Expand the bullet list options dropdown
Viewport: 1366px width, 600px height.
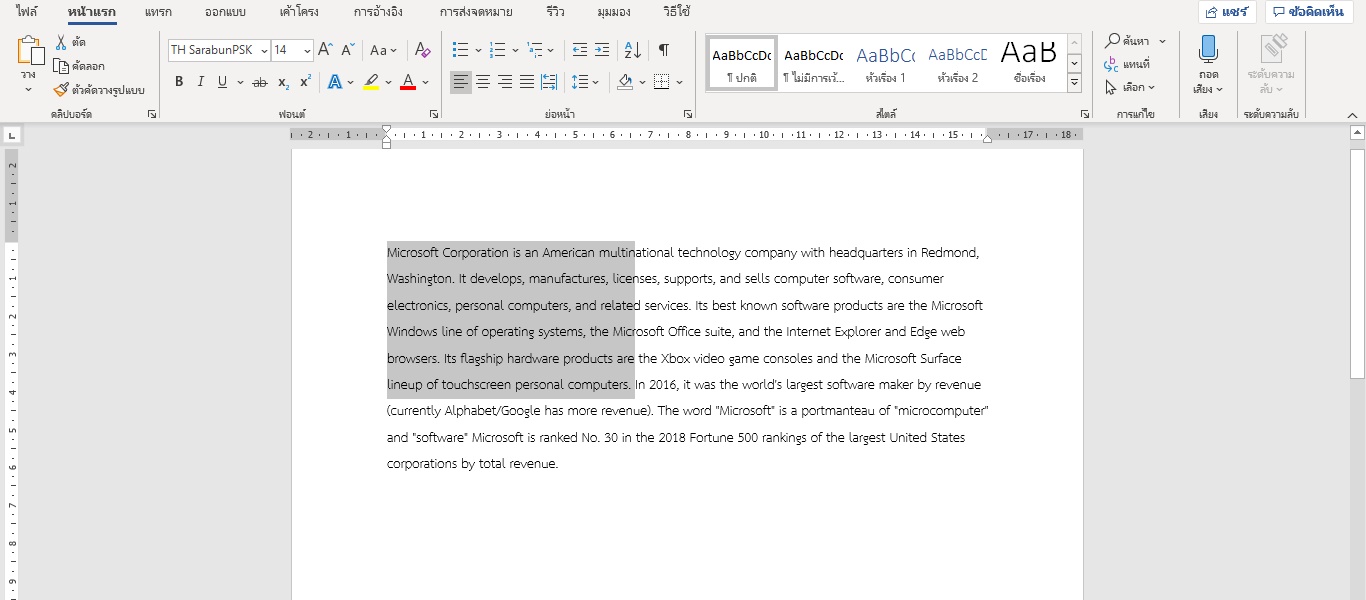coord(477,49)
